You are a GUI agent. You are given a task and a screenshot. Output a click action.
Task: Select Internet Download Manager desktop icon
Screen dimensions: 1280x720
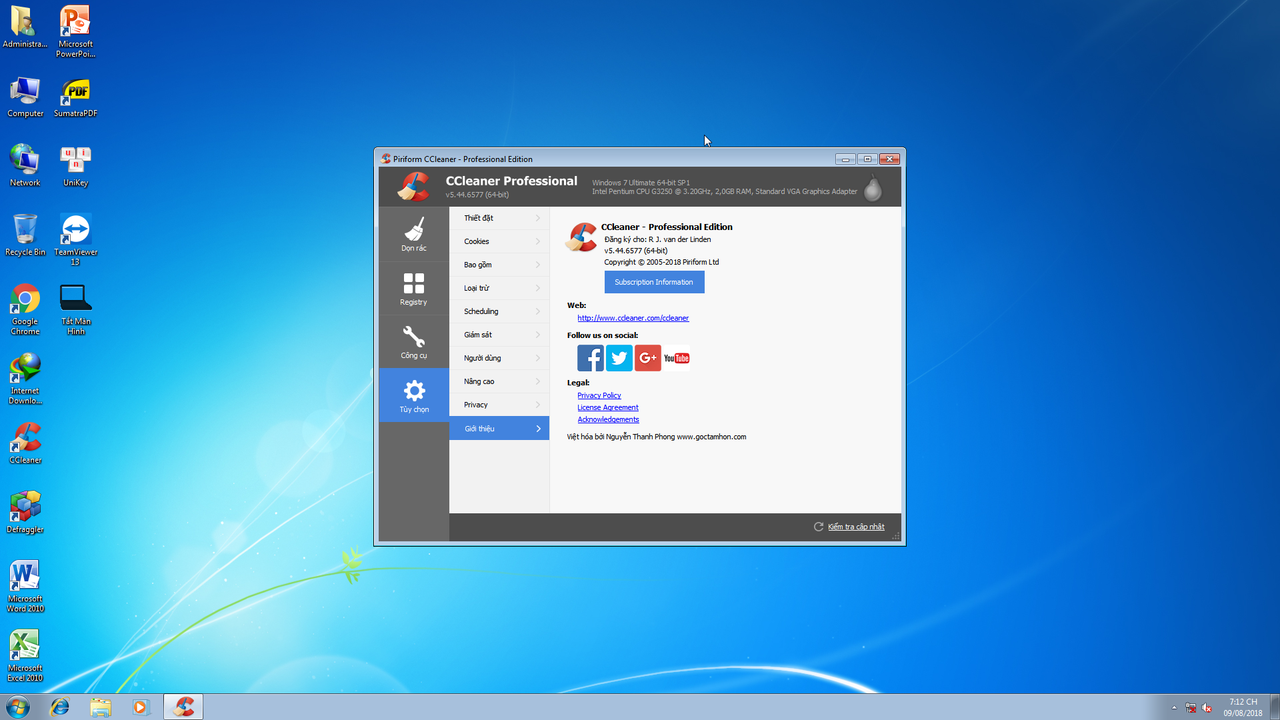click(25, 379)
